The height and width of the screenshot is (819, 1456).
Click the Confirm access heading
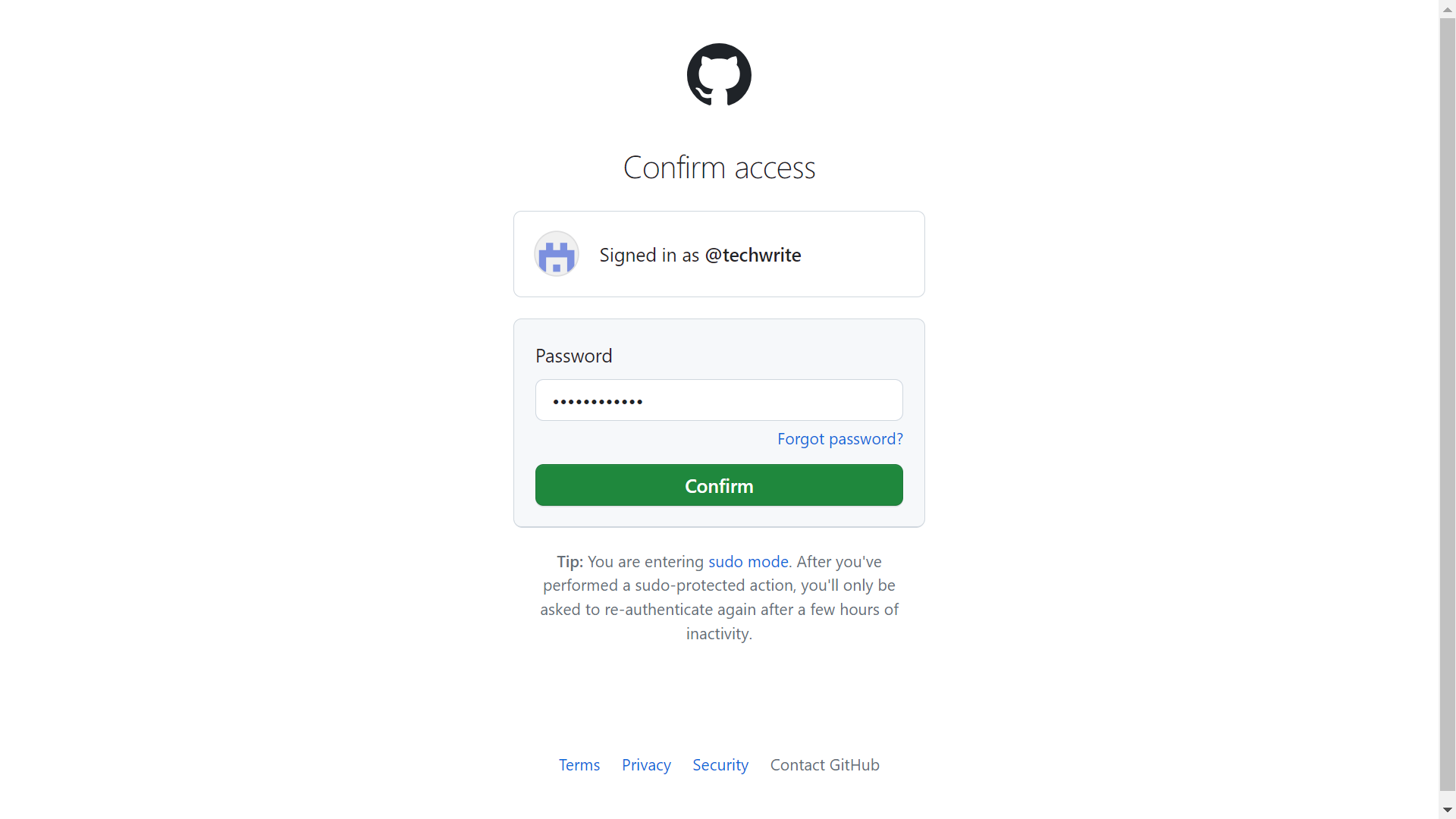(719, 168)
